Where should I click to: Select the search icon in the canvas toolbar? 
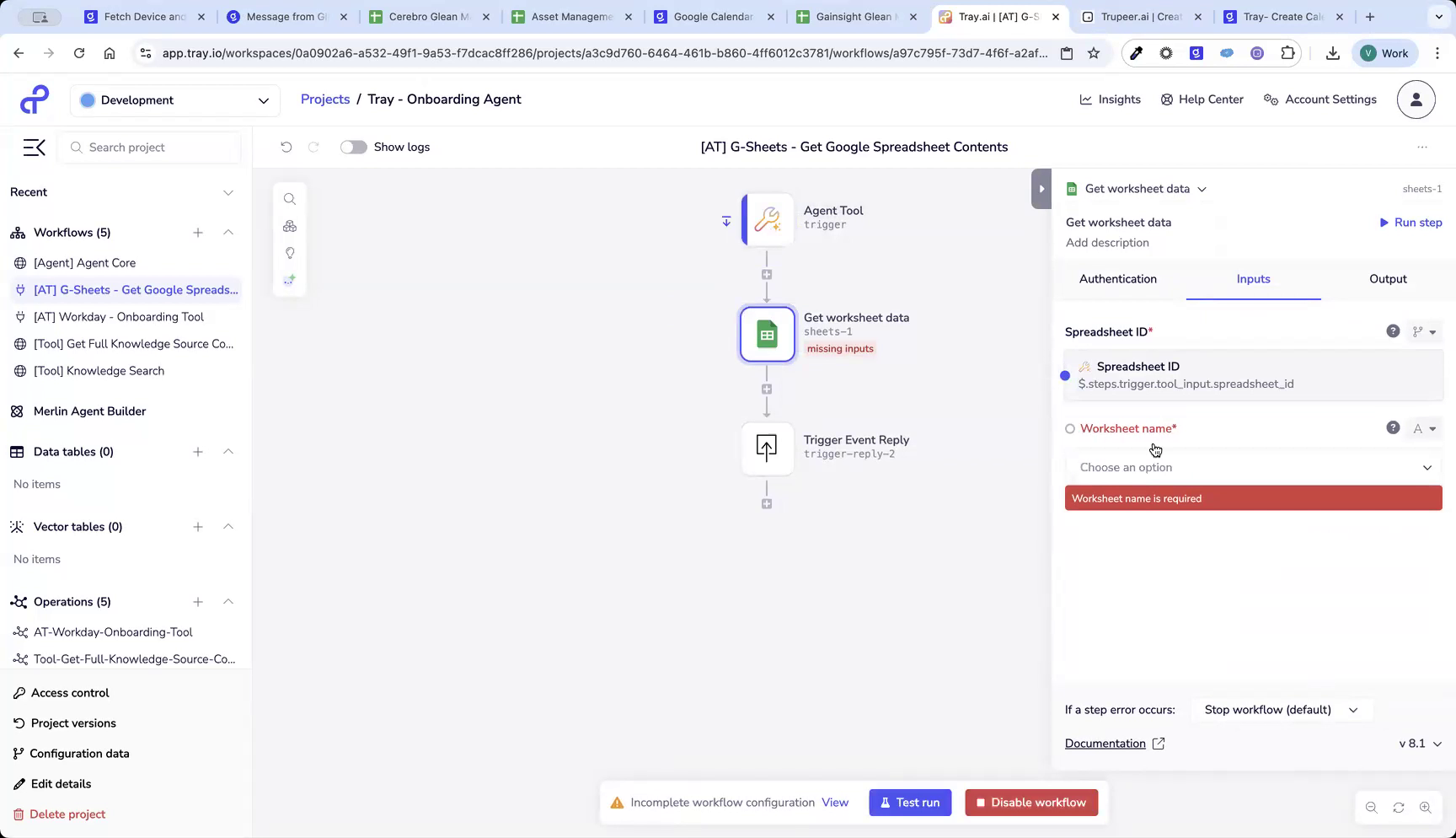(x=290, y=199)
